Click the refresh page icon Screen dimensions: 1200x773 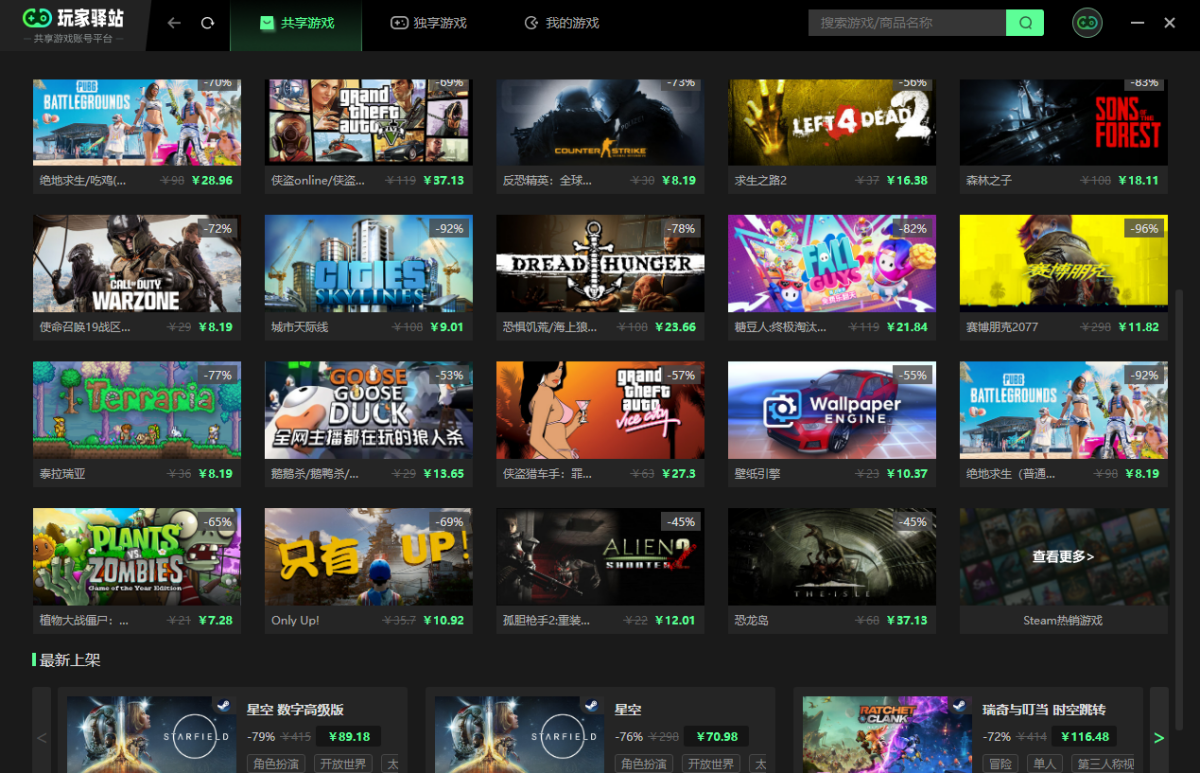208,22
